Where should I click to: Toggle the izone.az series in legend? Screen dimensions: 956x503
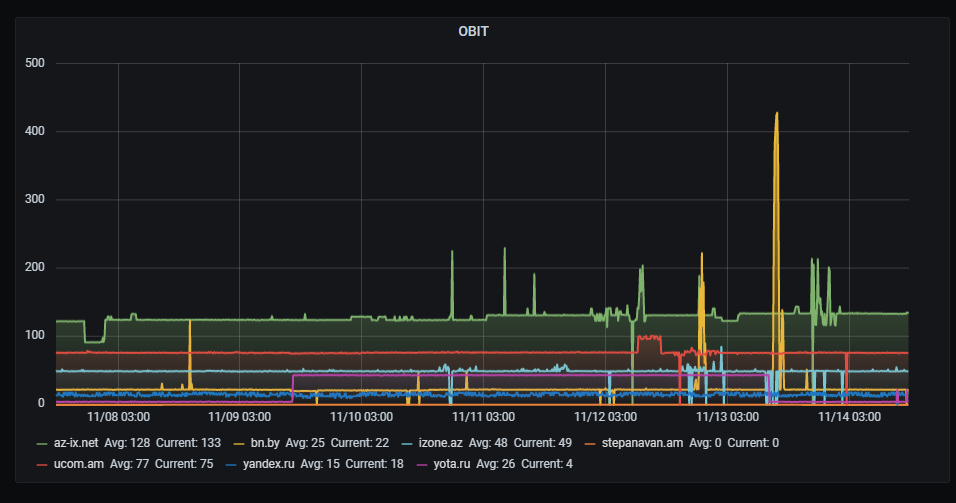pos(440,443)
